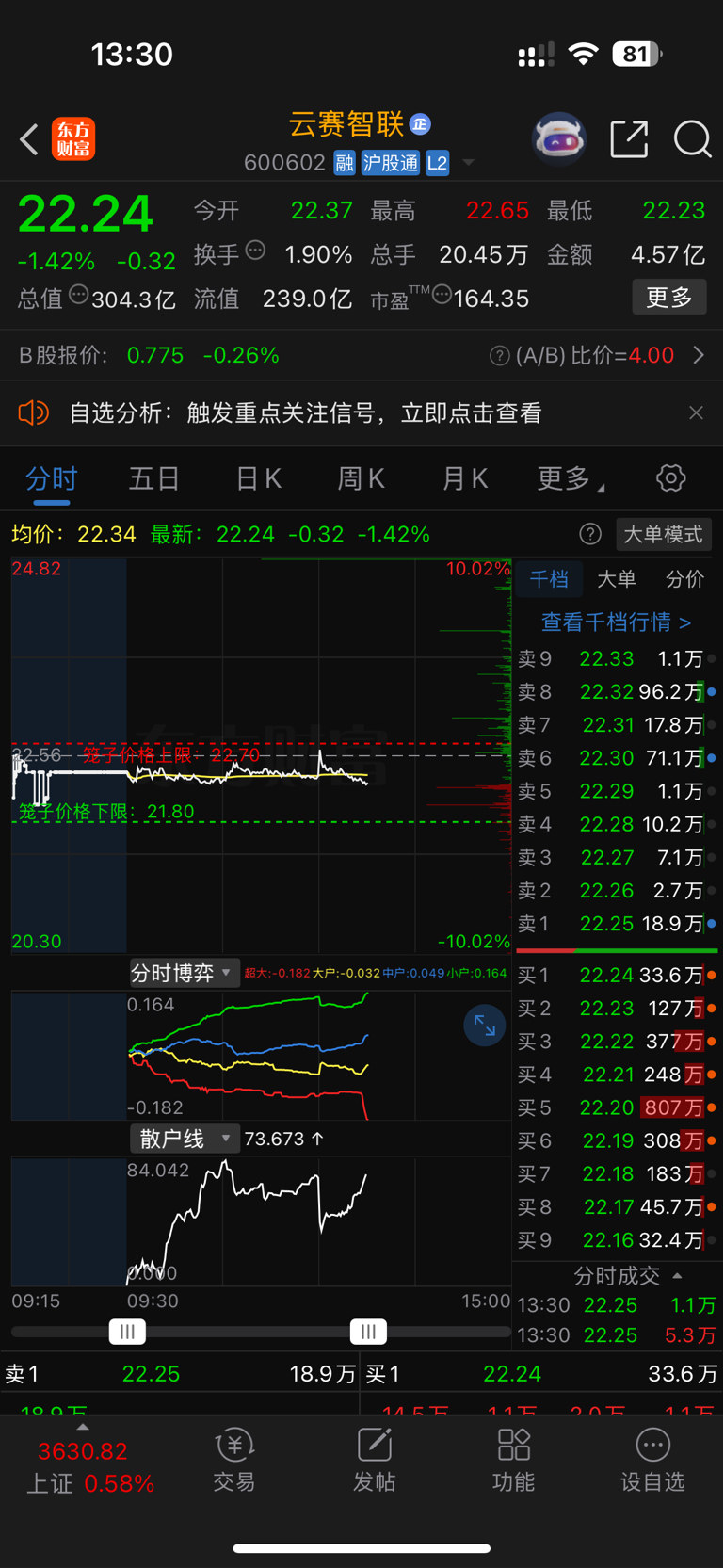Select the 卖9 22.33 row

coord(617,659)
